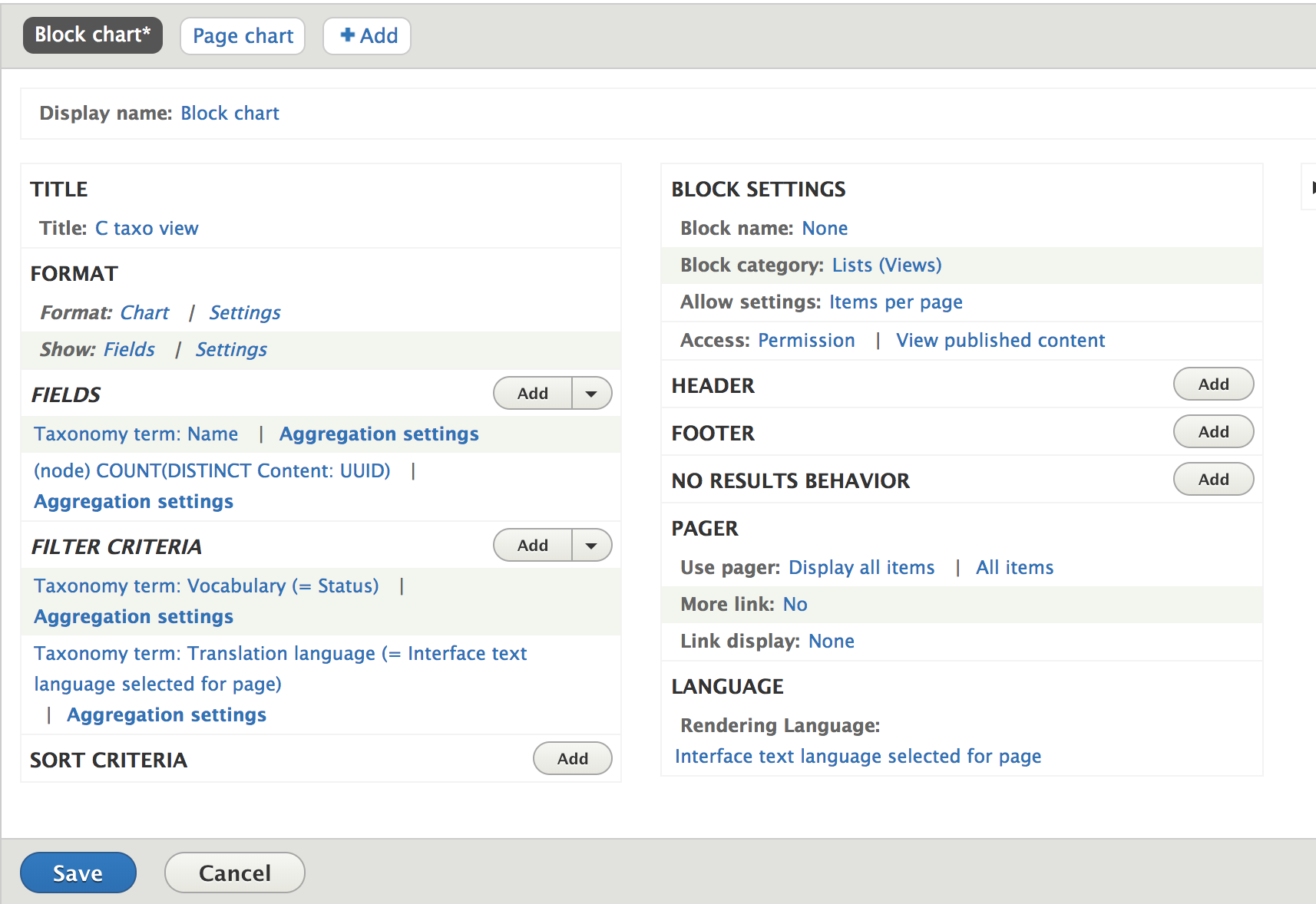Add a new field in Fields section
Viewport: 1316px width, 904px height.
[533, 394]
